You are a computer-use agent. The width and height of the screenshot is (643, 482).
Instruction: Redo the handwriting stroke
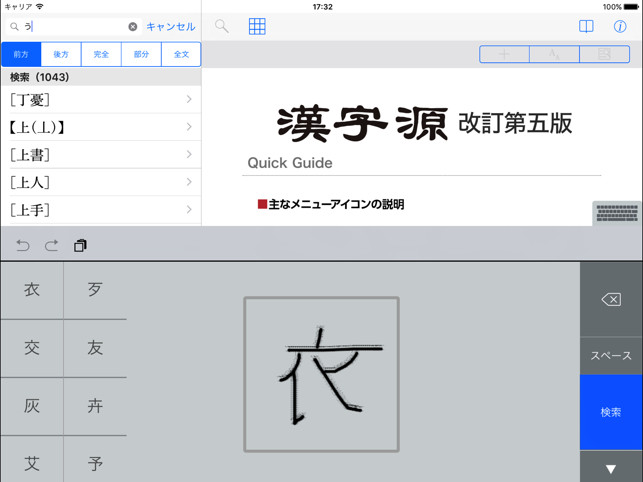tap(51, 246)
